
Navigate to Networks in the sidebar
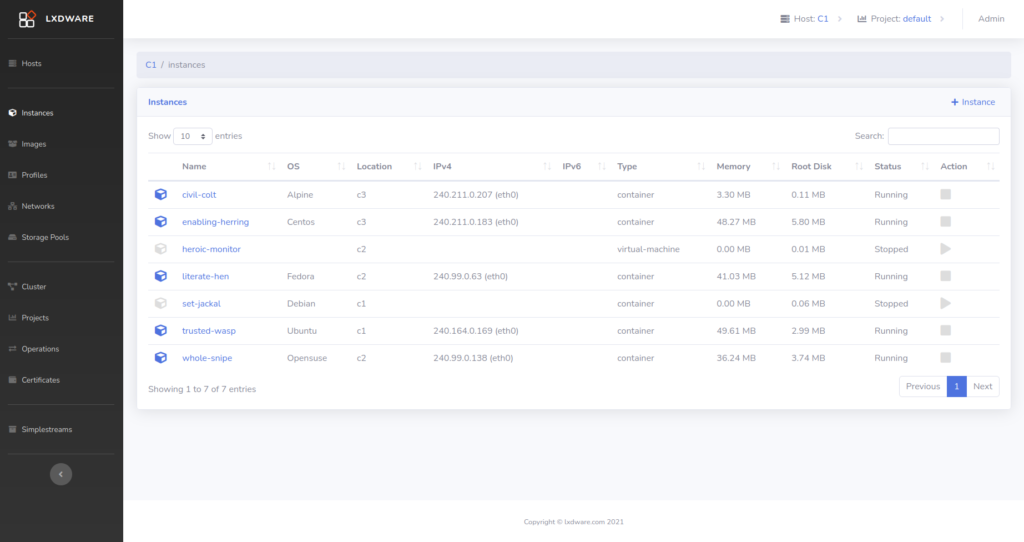click(38, 206)
